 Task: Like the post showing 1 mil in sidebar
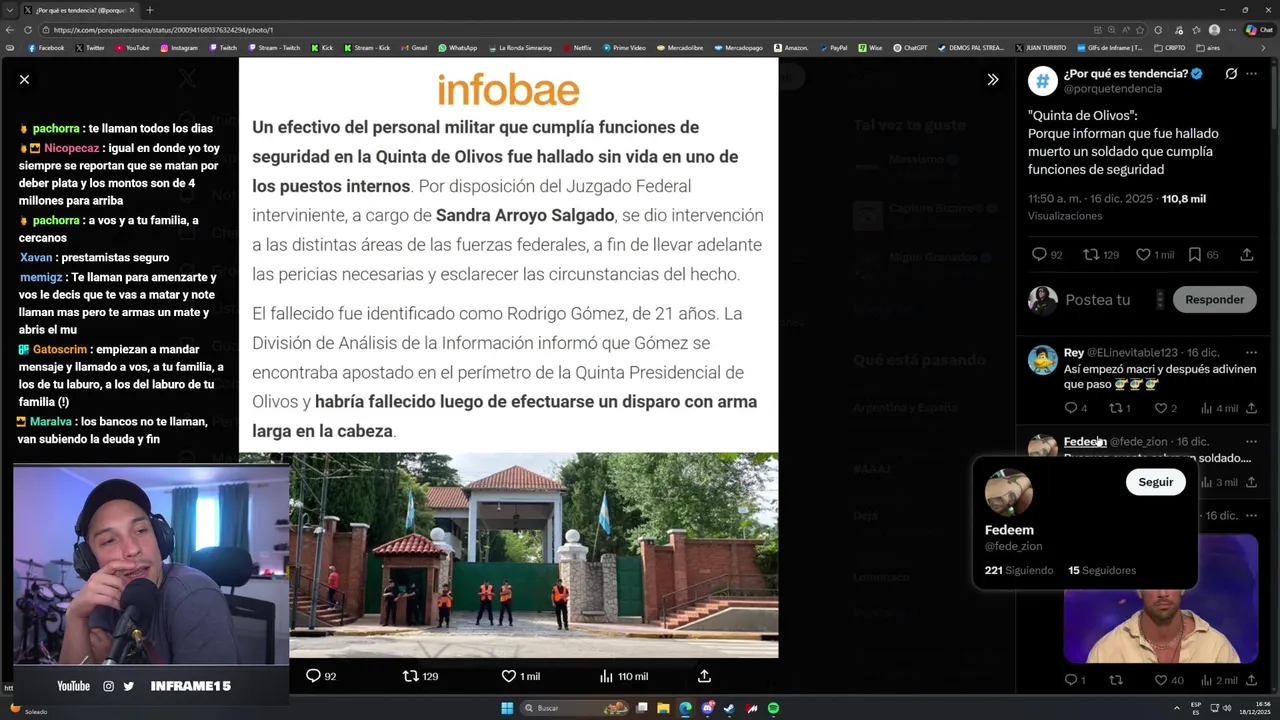(1155, 255)
